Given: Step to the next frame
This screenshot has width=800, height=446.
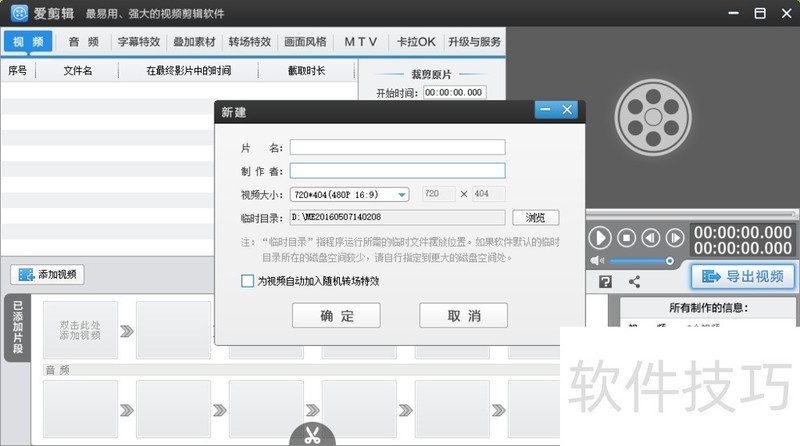Looking at the screenshot, I should tap(675, 238).
